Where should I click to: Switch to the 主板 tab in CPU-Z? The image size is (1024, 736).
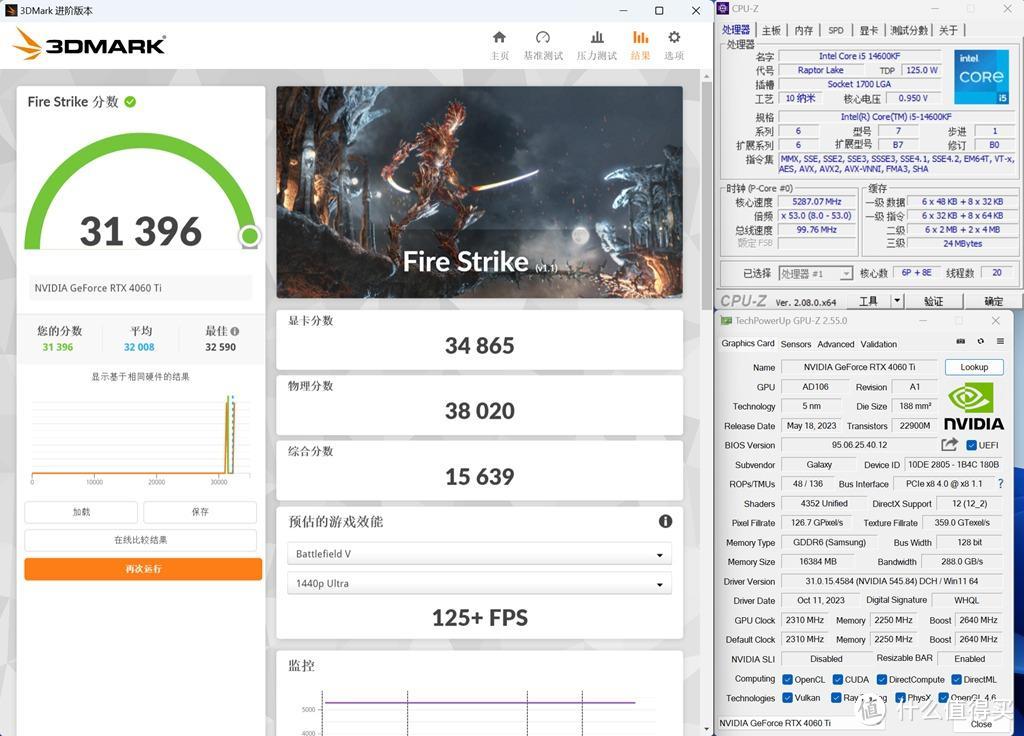771,30
